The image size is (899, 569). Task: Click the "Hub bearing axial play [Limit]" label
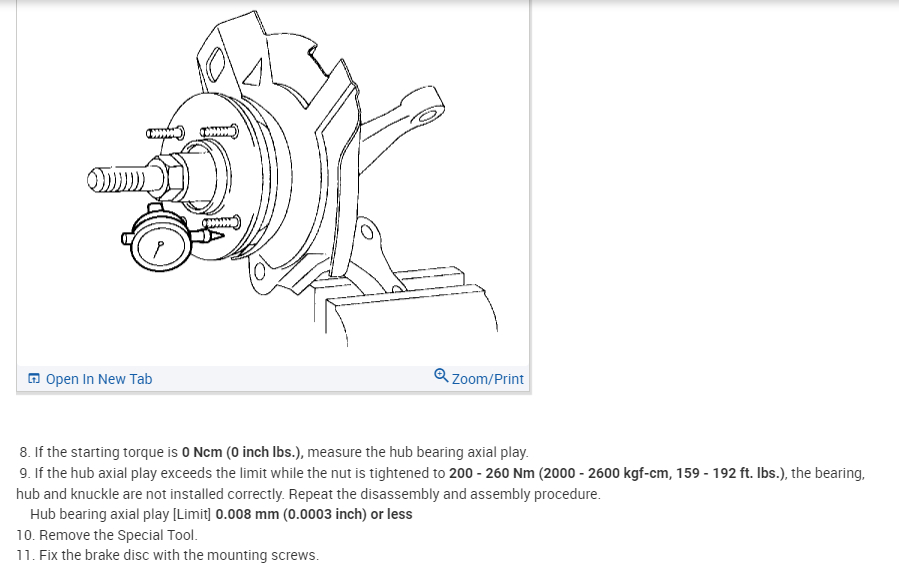tap(121, 514)
